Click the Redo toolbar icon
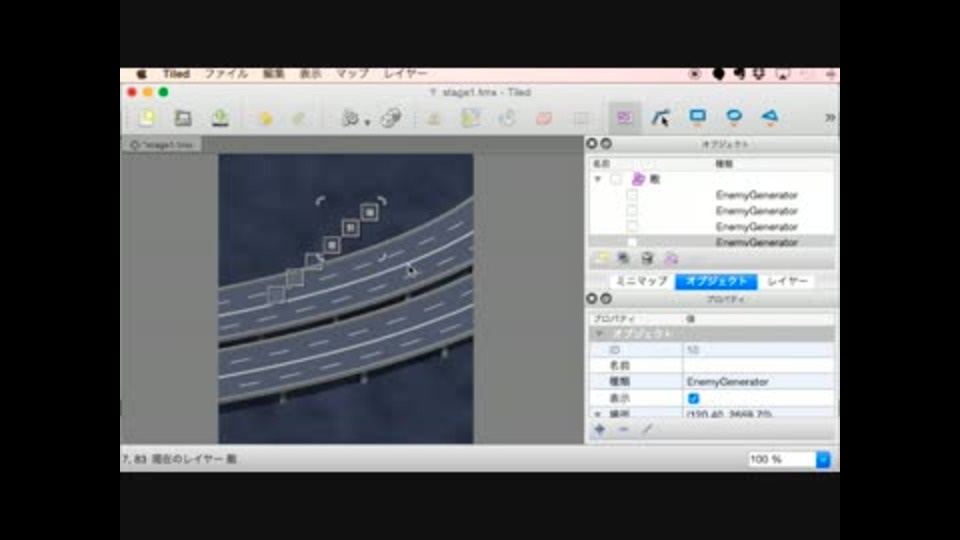Screen dimensions: 960x540 tap(298, 118)
